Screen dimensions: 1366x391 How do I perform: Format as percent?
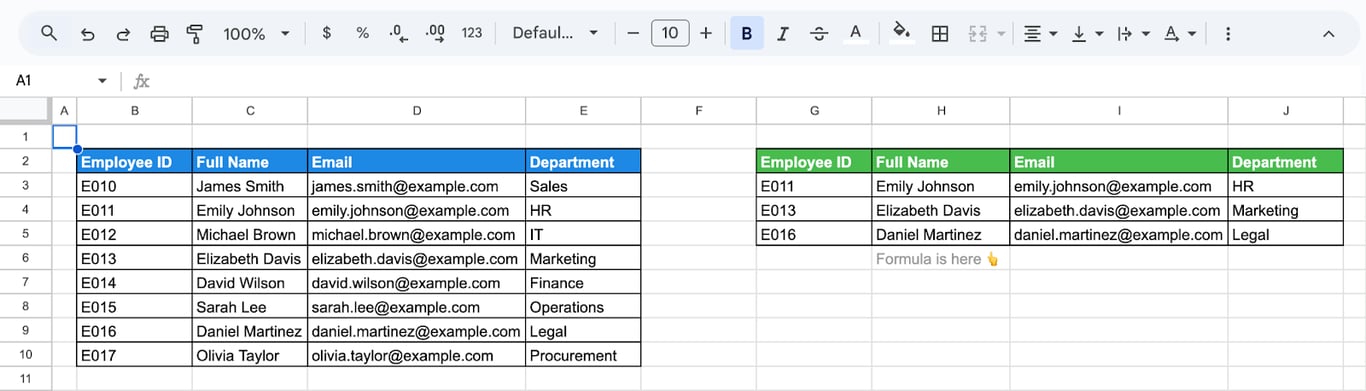point(362,33)
